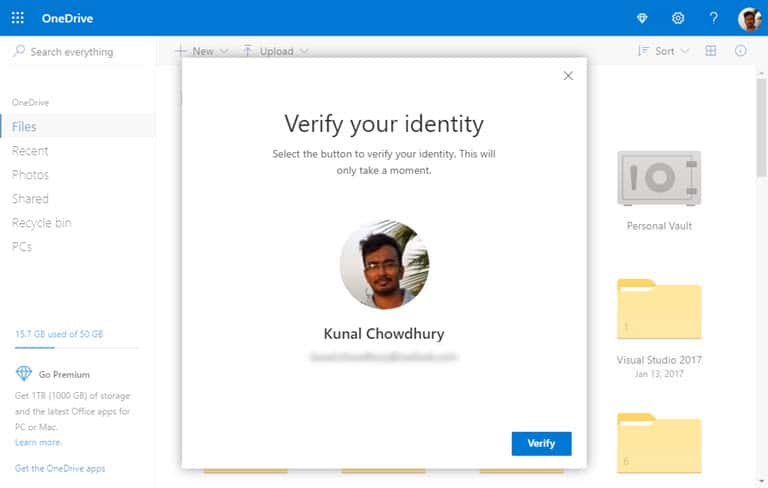The width and height of the screenshot is (768, 488).
Task: Click the Jan 13, 2017 date text
Action: [659, 374]
